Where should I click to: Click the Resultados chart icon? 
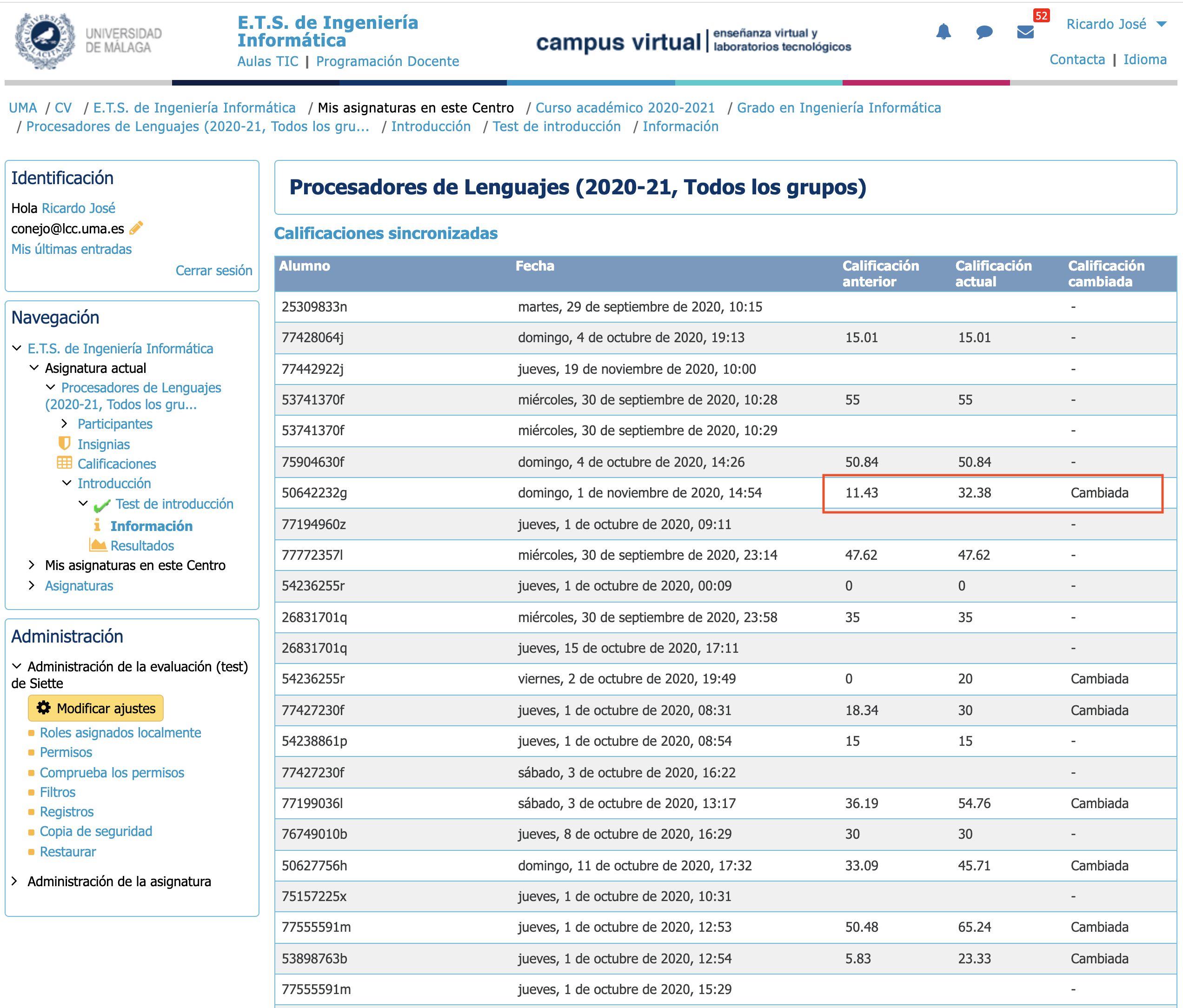point(98,545)
